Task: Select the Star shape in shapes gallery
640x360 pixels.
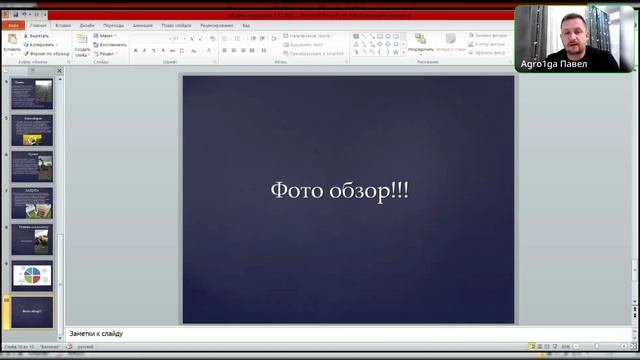Action: click(396, 52)
